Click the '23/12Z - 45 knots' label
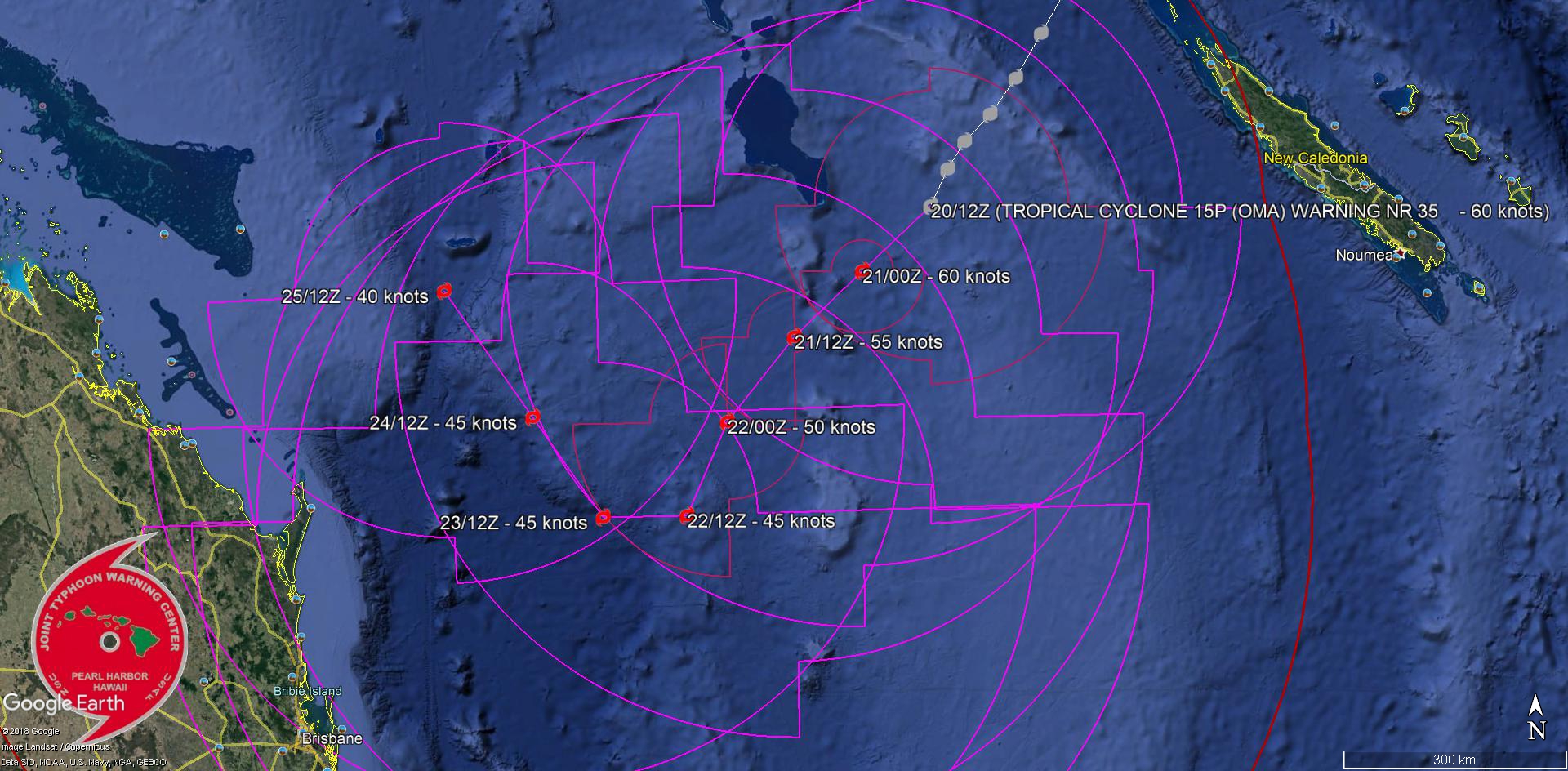Screen dimensions: 1568x771 point(514,523)
